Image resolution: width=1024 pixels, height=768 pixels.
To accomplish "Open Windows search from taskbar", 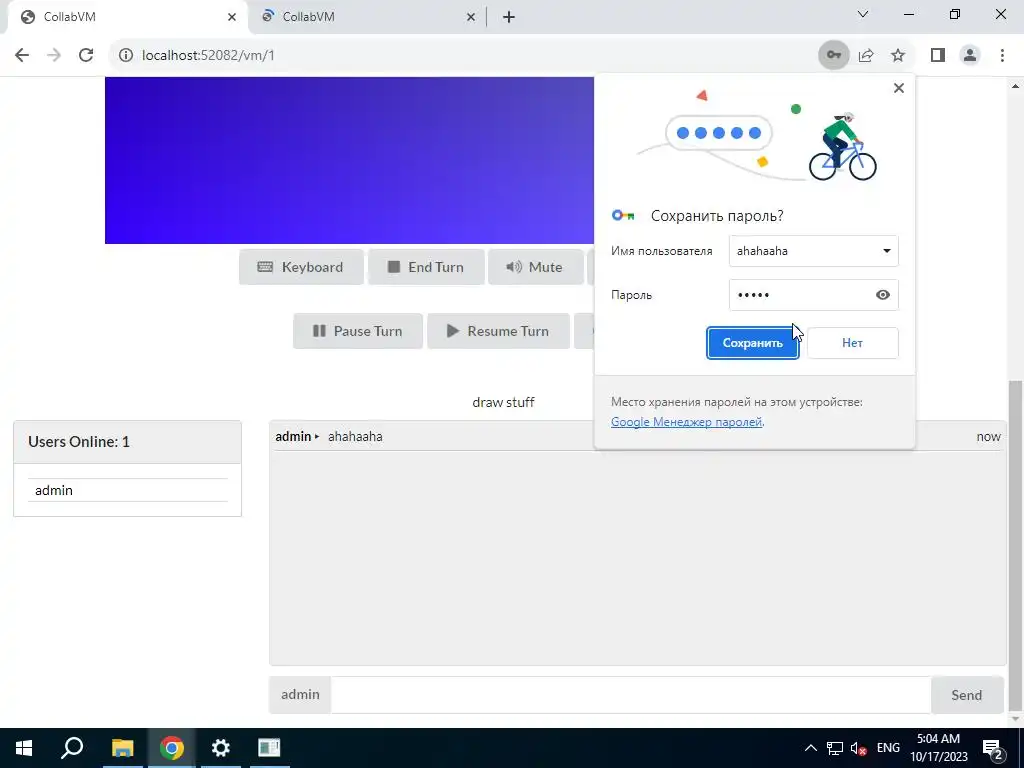I will click(72, 748).
